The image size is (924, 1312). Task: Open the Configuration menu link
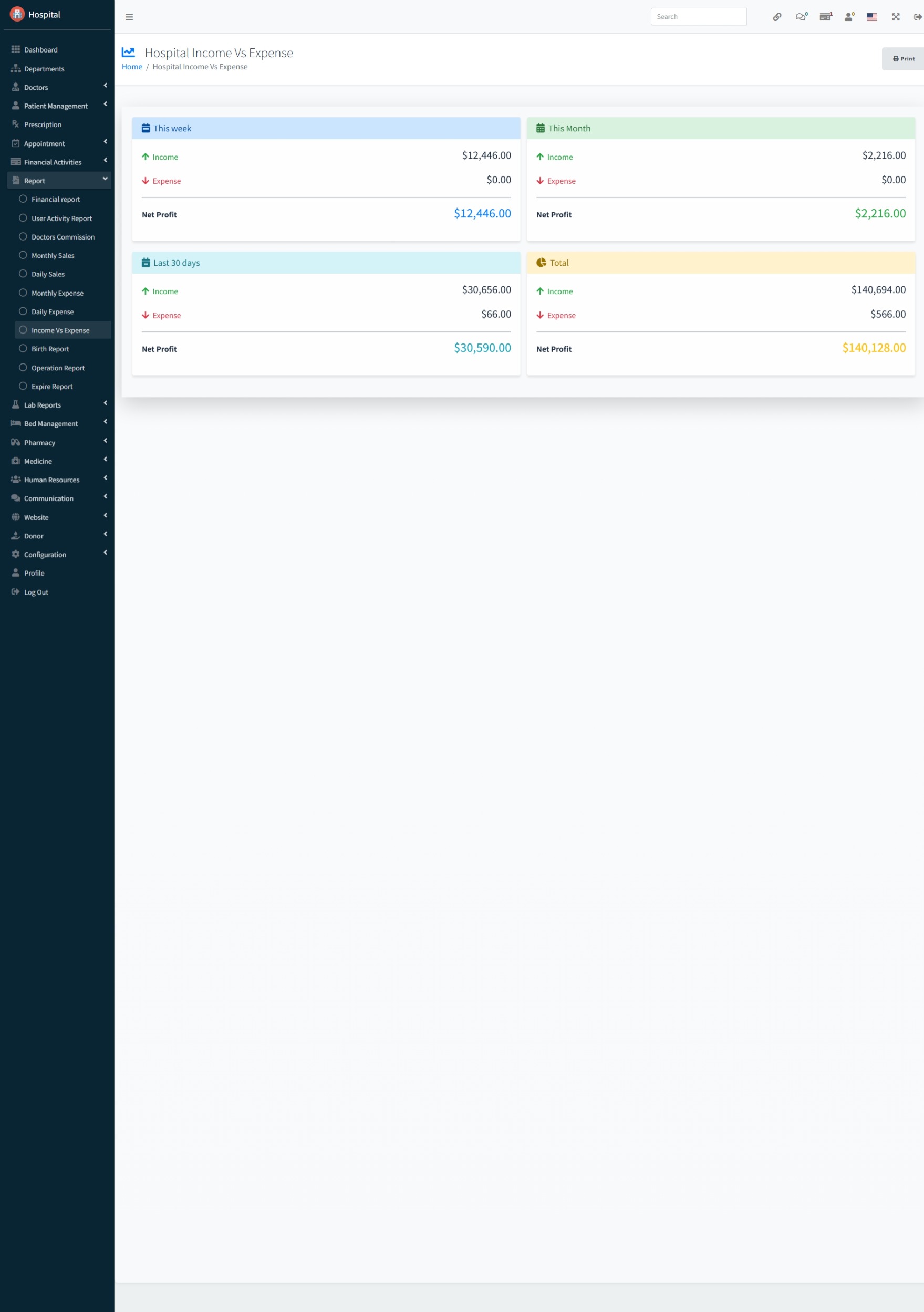(x=59, y=554)
